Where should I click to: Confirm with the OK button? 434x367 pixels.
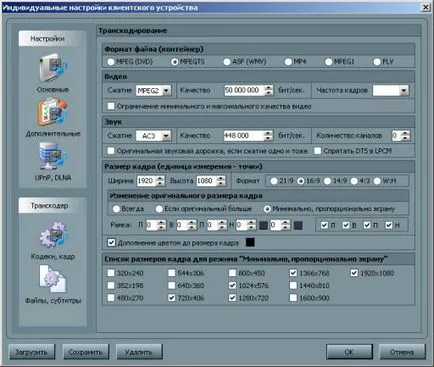349,352
